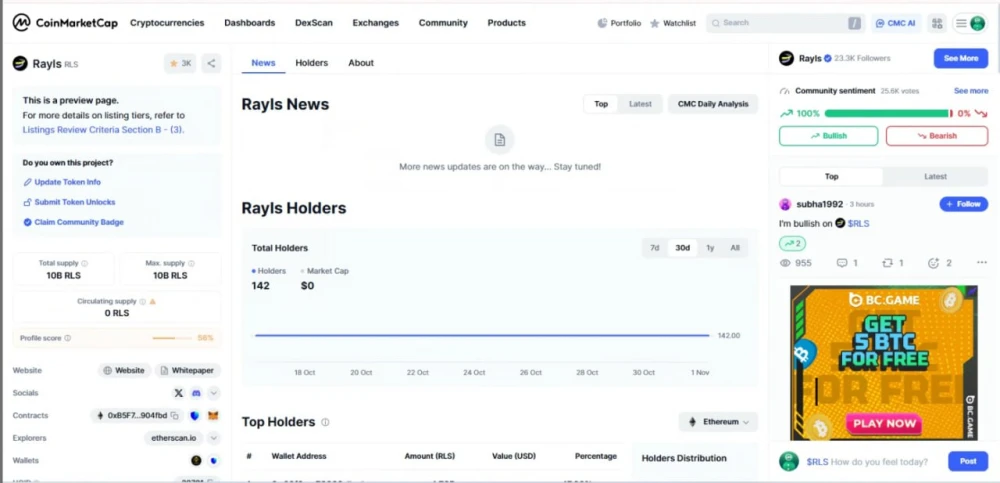
Task: Click the share icon next to Rayls
Action: [211, 63]
